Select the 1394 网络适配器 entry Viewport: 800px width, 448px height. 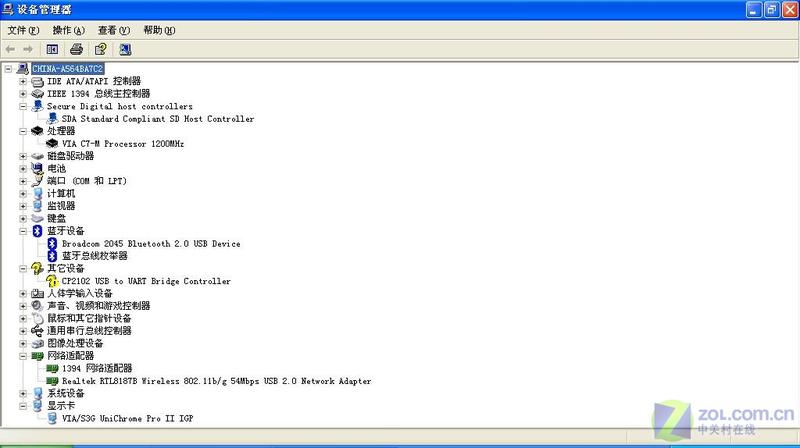click(97, 368)
